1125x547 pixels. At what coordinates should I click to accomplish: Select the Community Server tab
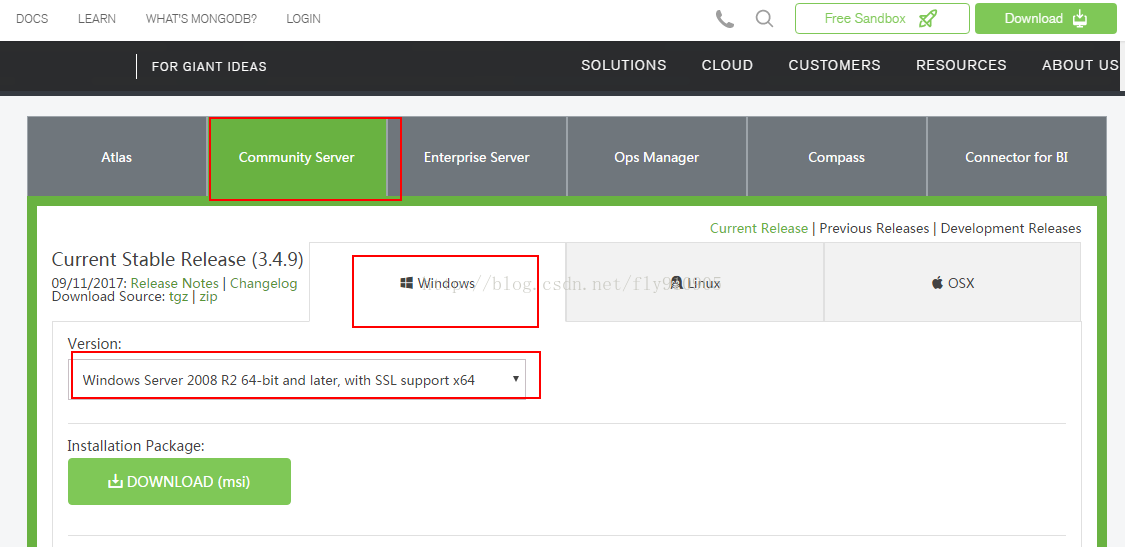coord(297,156)
